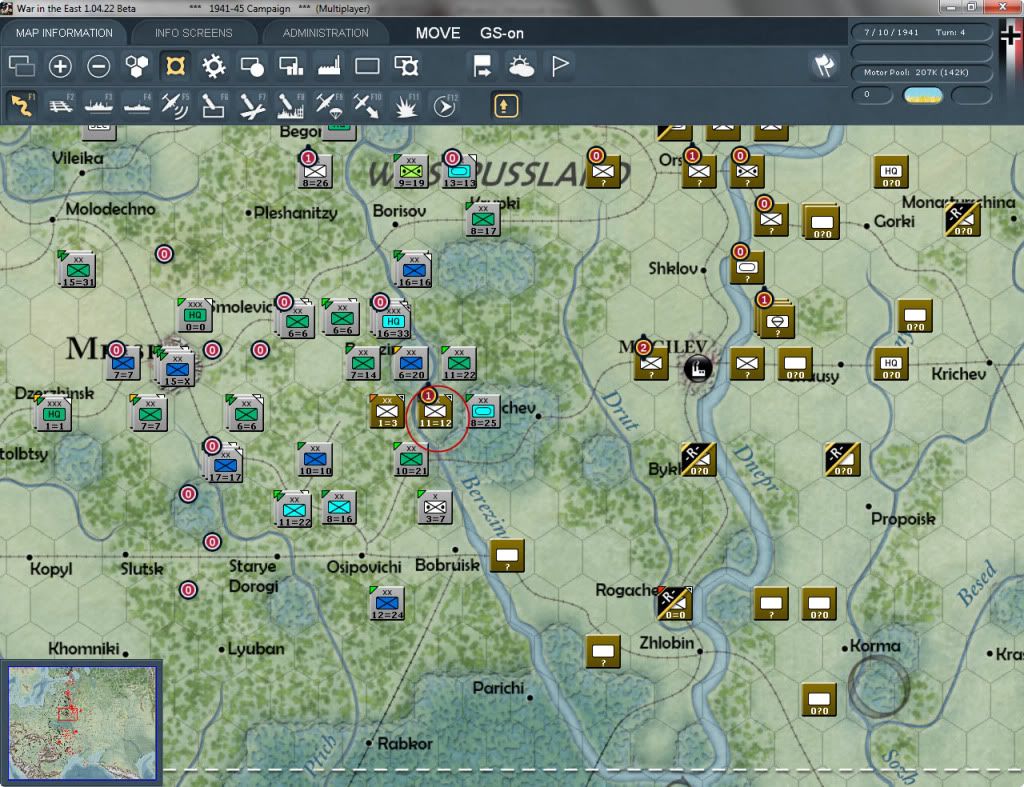Click the pennant flag toolbar icon
The height and width of the screenshot is (787, 1024).
point(560,66)
